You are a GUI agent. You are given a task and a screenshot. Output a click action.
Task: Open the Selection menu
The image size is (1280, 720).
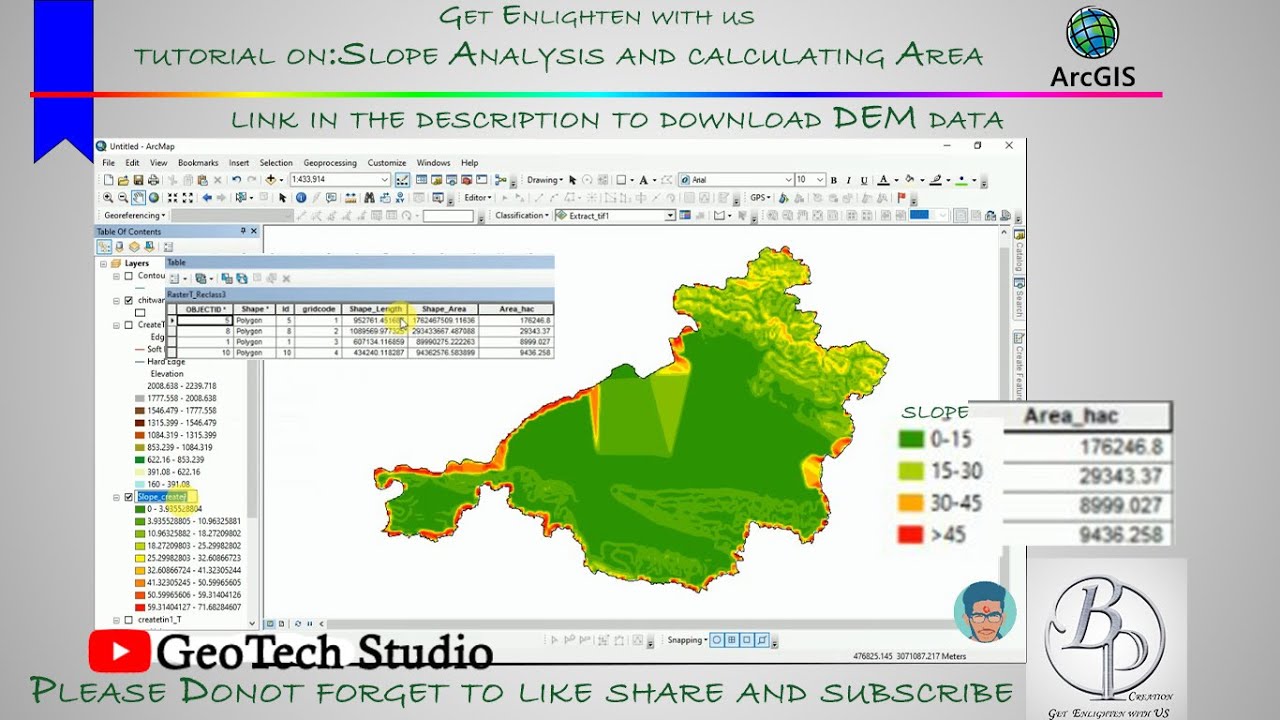pos(276,162)
